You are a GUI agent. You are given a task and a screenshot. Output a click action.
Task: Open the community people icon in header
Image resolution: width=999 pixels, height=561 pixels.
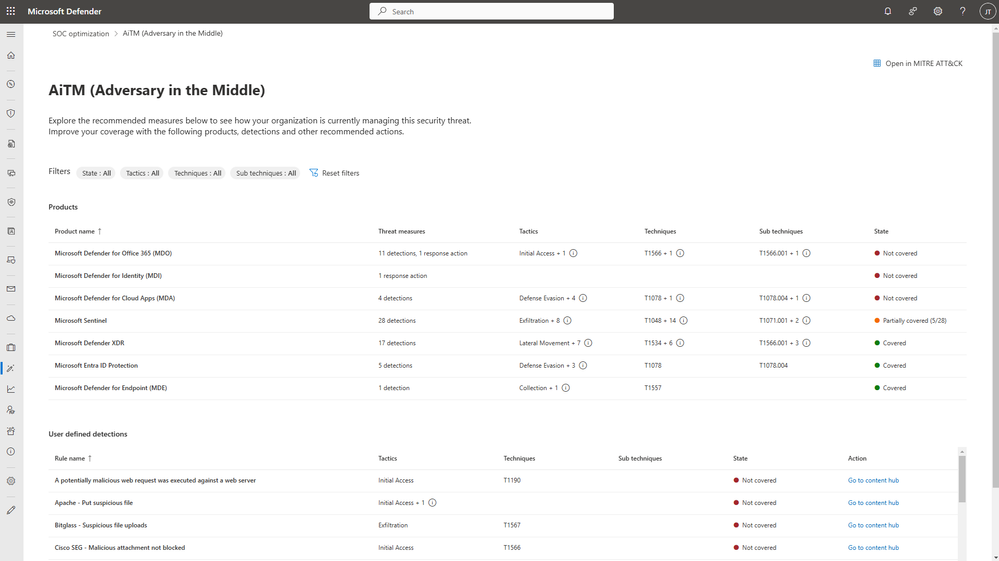[x=913, y=11]
